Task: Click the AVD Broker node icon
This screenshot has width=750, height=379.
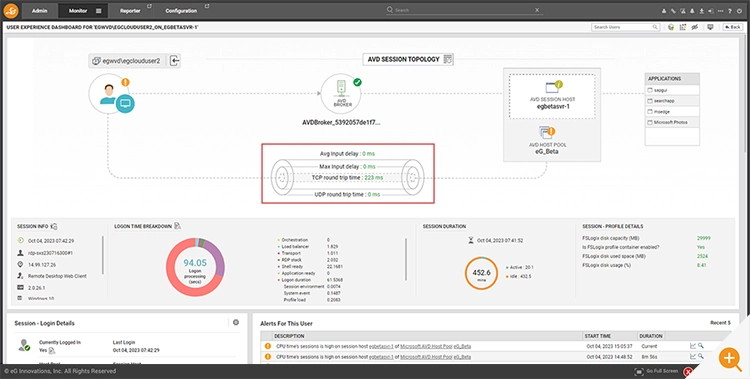Action: coord(341,93)
